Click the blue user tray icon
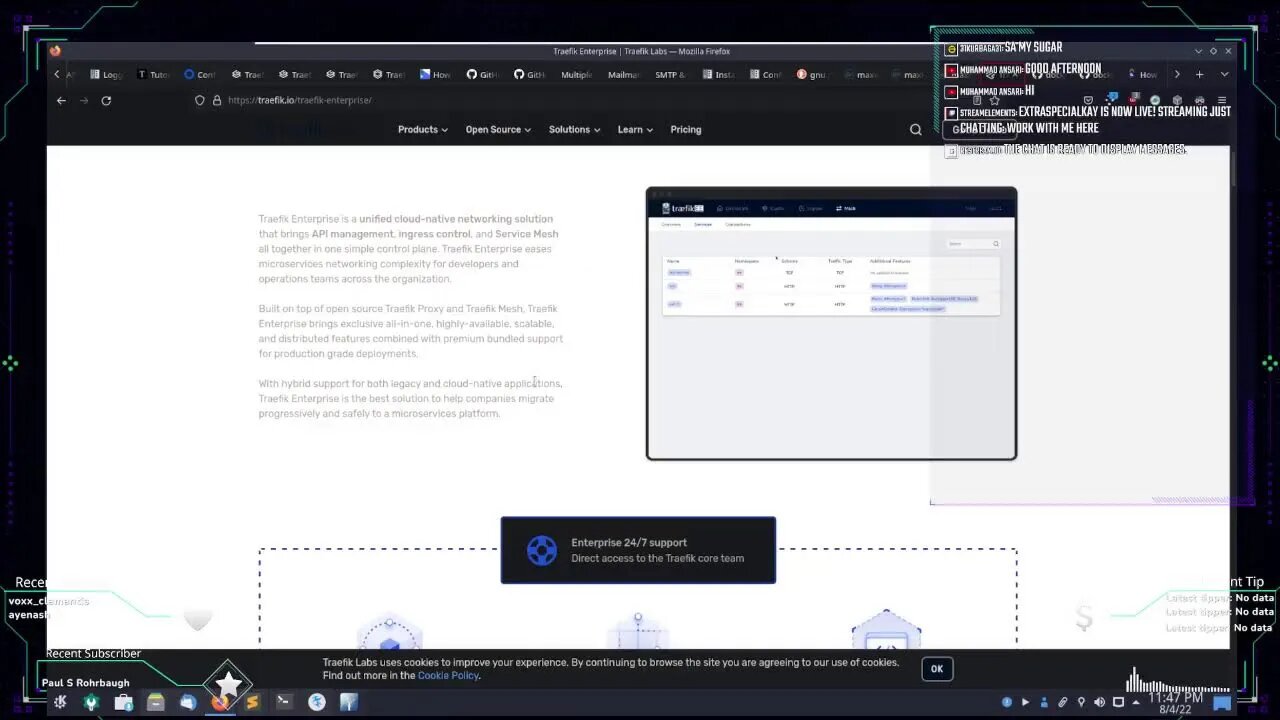This screenshot has height=720, width=1280. pyautogui.click(x=1044, y=702)
